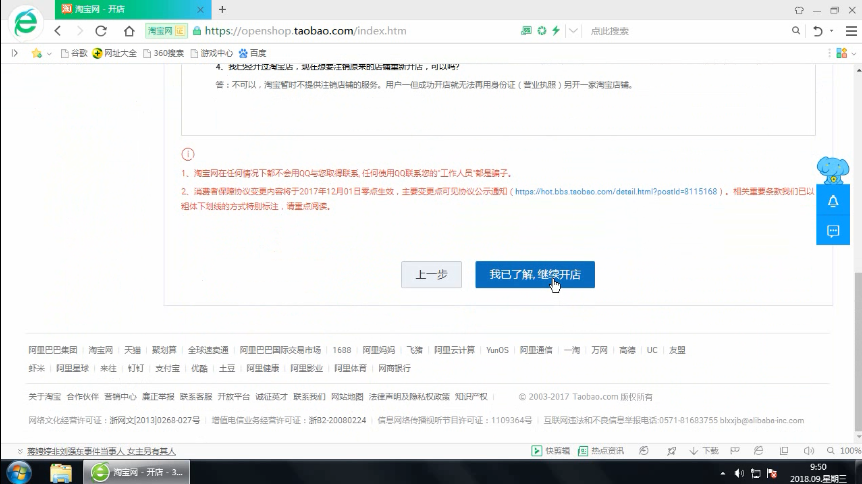Open the 360 browser logo menu
Image resolution: width=862 pixels, height=484 pixels.
pyautogui.click(x=25, y=23)
